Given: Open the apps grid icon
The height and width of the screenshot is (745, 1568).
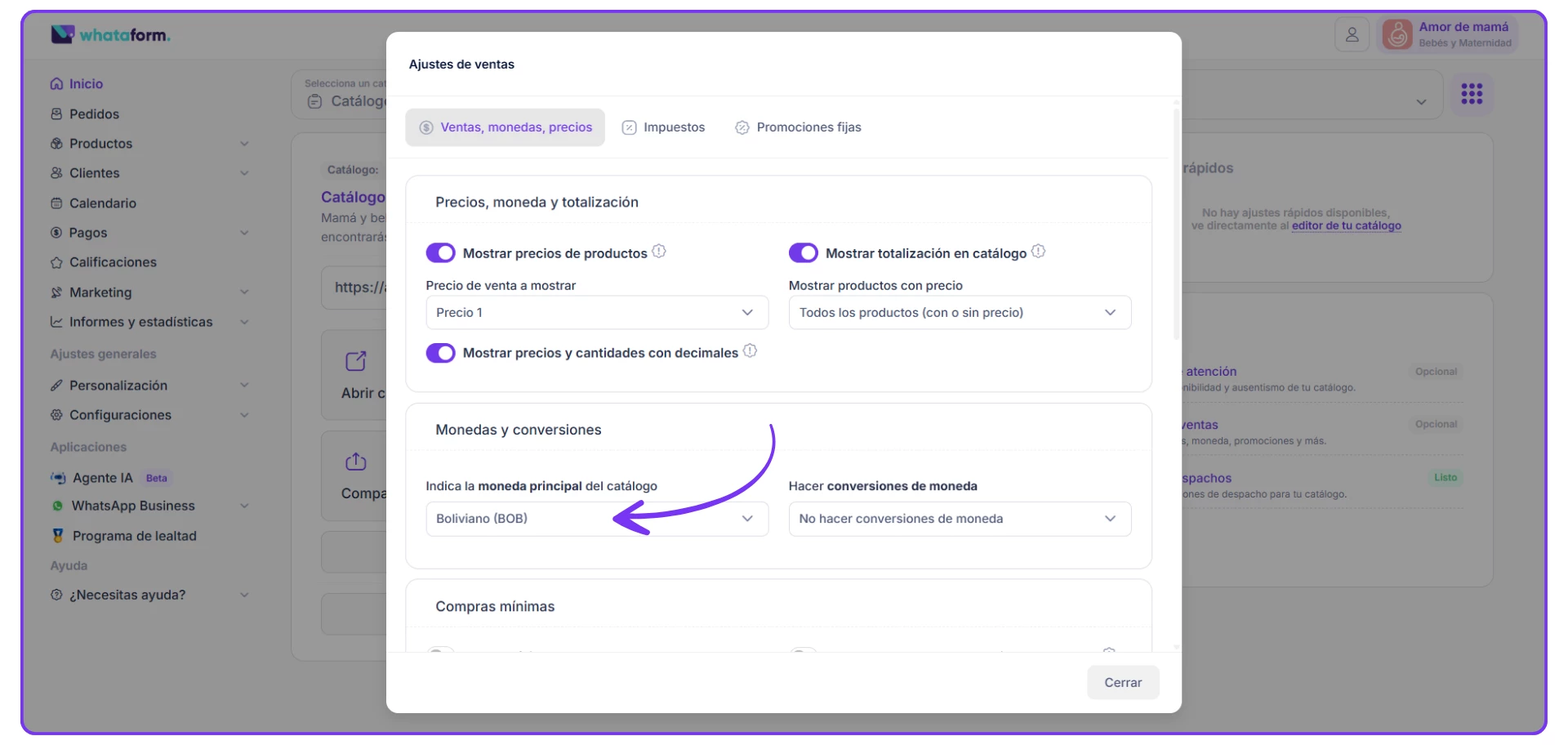Looking at the screenshot, I should pos(1472,94).
